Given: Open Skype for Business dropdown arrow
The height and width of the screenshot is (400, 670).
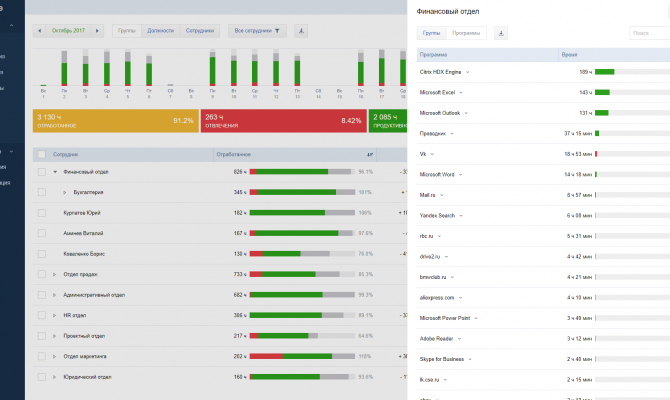Looking at the screenshot, I should 470,359.
